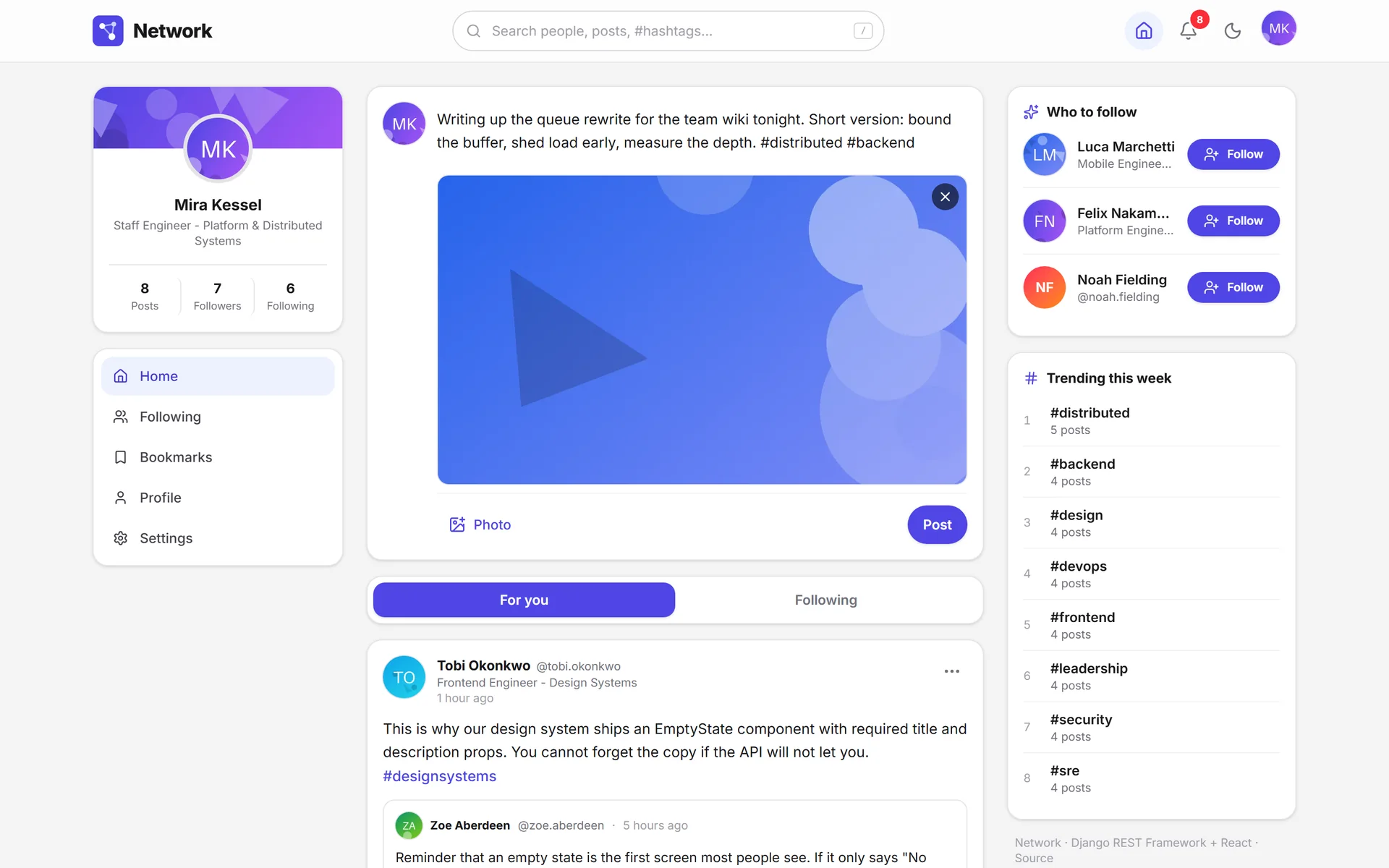Viewport: 1389px width, 868px height.
Task: Open MK user avatar menu in header
Action: 1278,29
